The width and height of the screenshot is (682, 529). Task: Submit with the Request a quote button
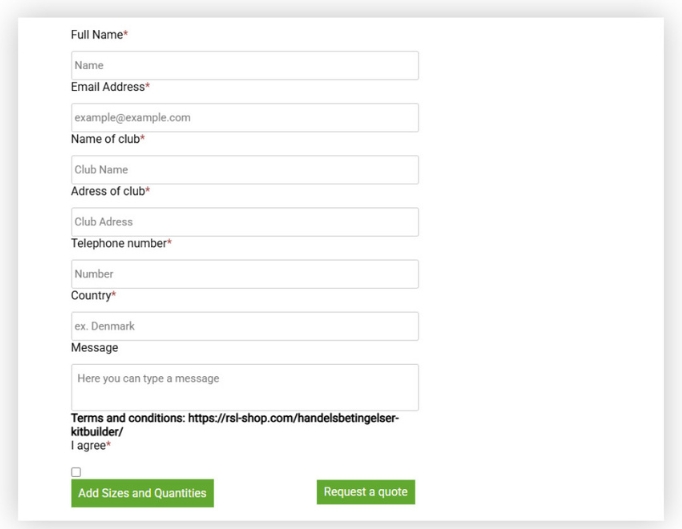366,492
